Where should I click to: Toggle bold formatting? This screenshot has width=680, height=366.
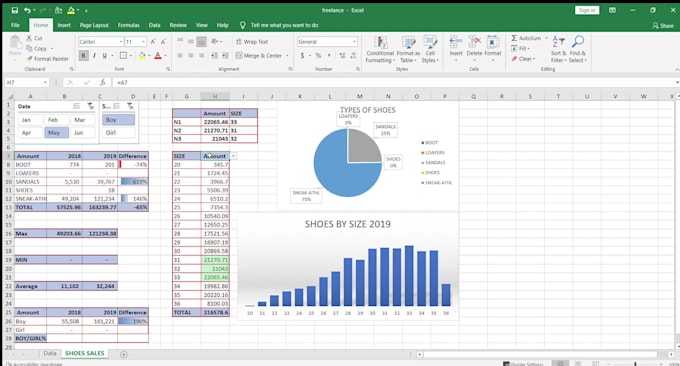tap(83, 56)
